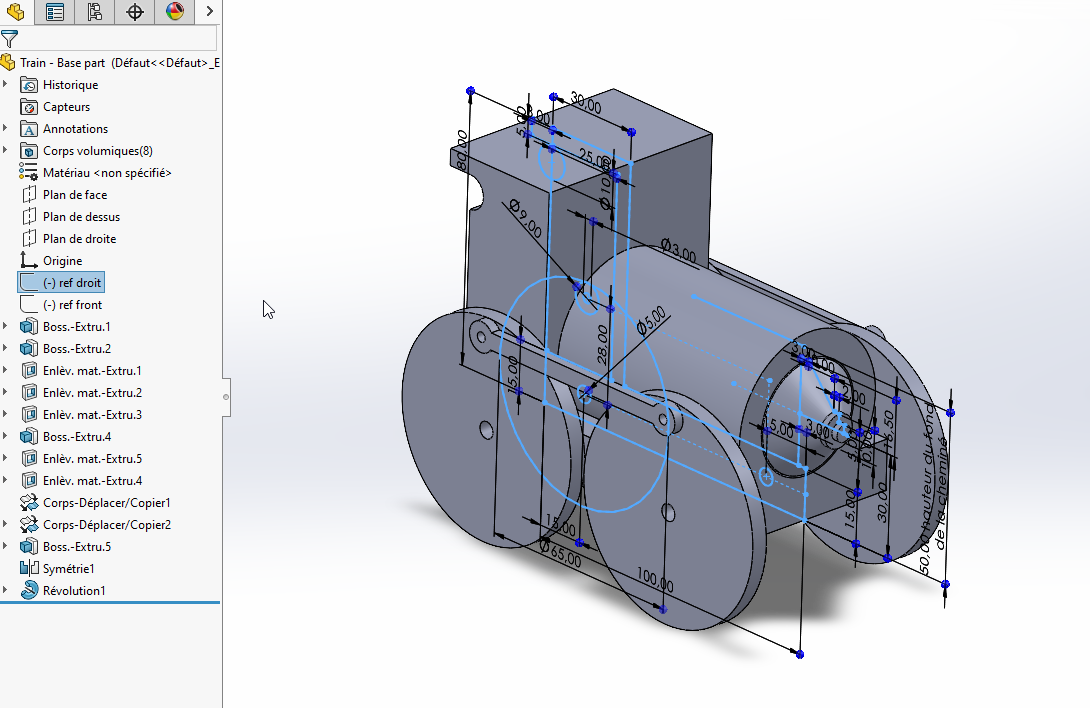Click the Symétrie1 mirror feature icon
The image size is (1090, 708).
[x=29, y=569]
